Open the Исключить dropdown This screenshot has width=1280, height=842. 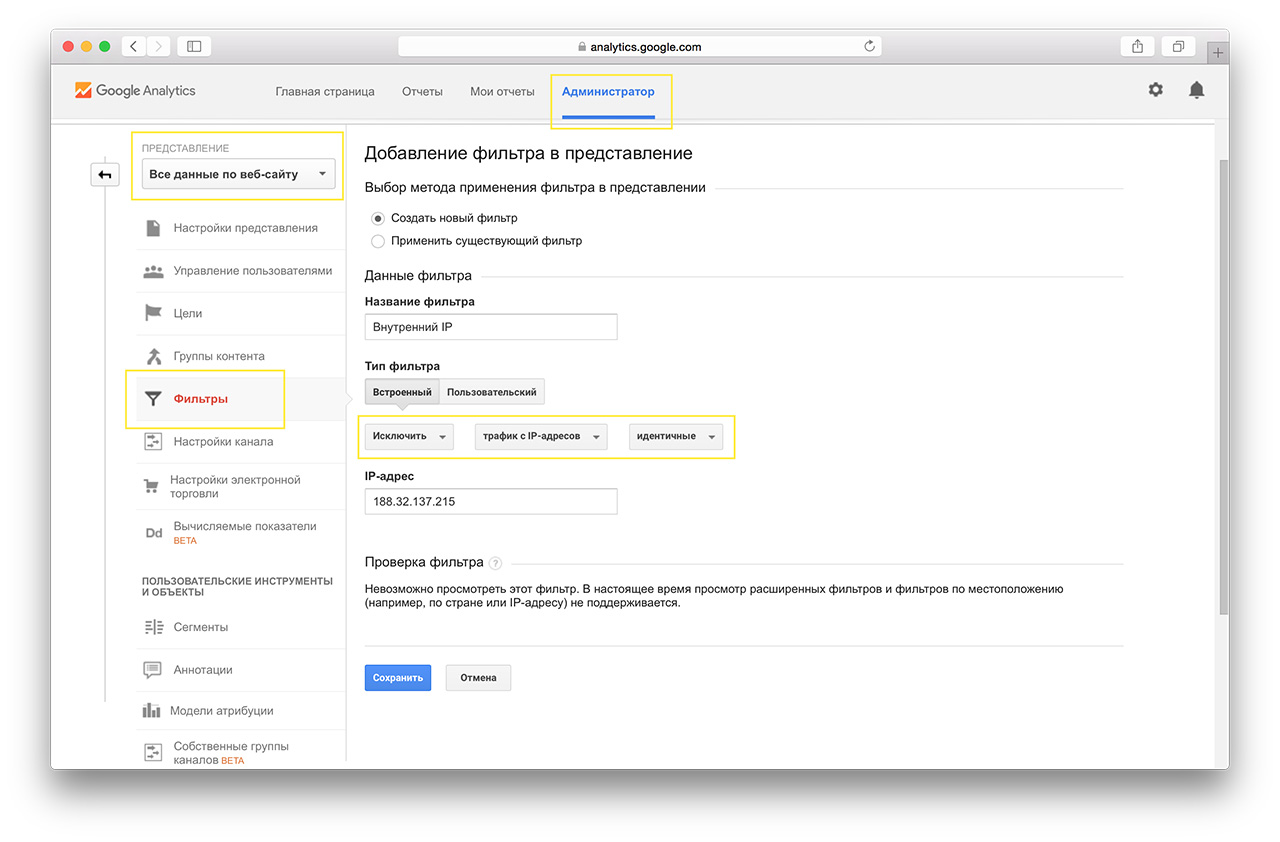(x=409, y=437)
